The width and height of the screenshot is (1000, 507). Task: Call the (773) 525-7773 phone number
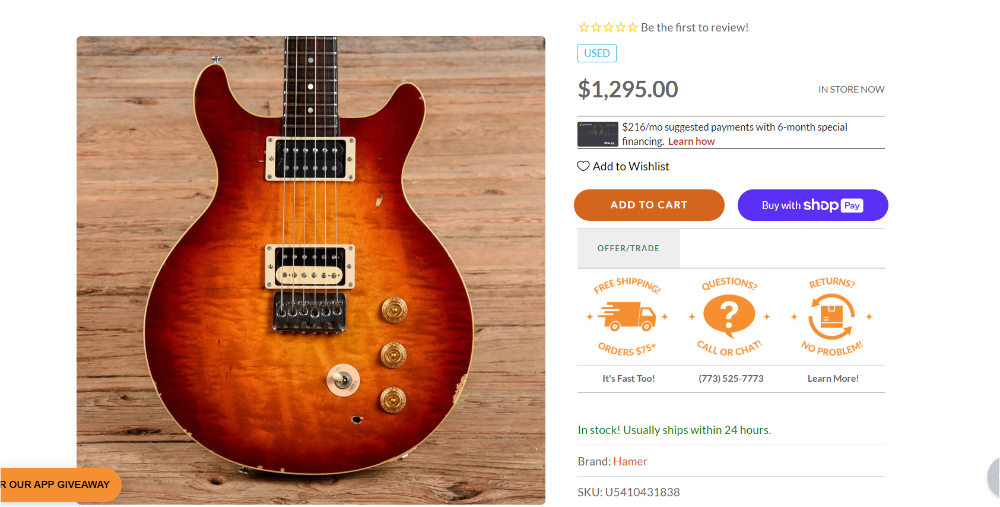[x=731, y=378]
